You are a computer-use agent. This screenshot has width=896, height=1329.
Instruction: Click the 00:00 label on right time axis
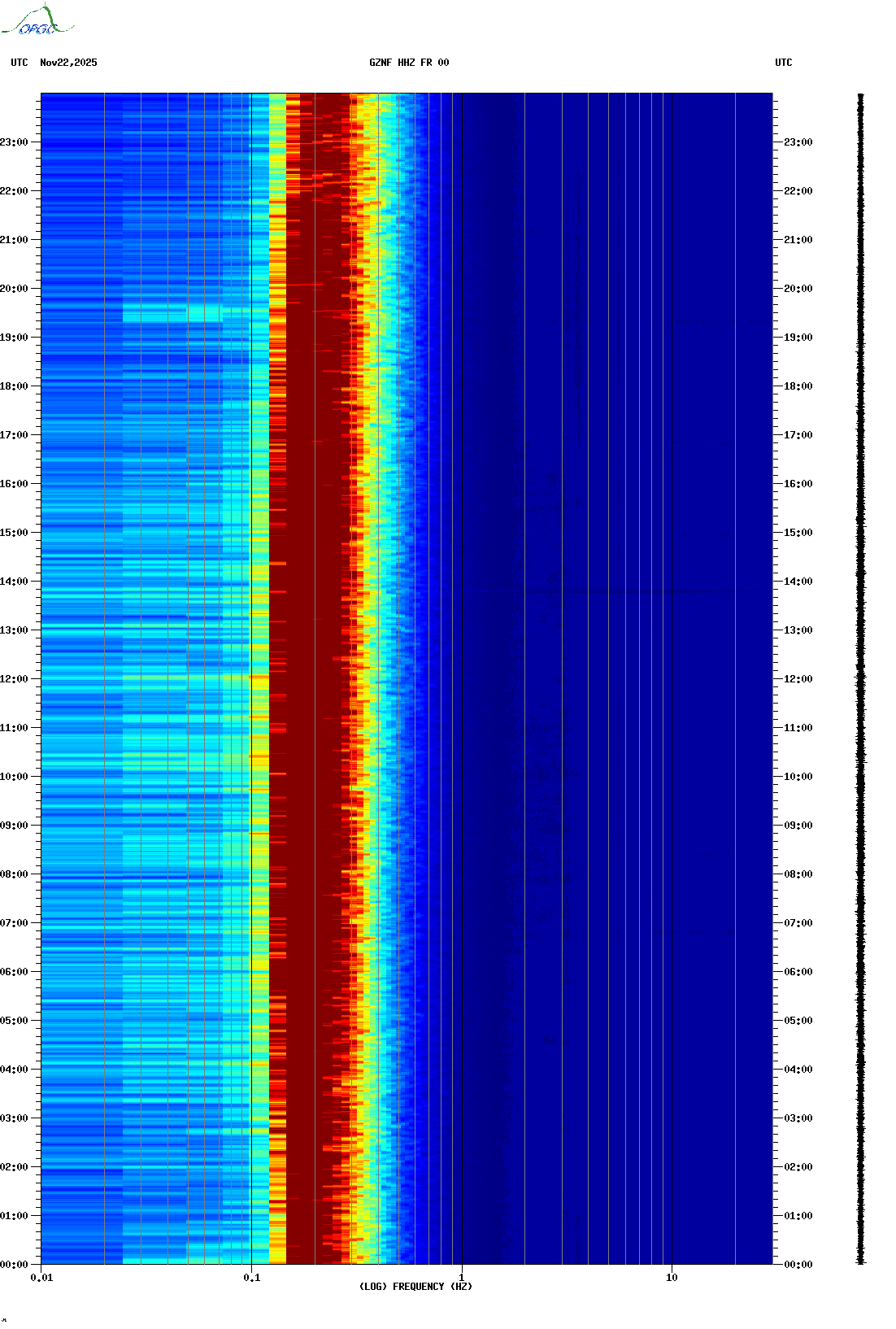pyautogui.click(x=798, y=1265)
